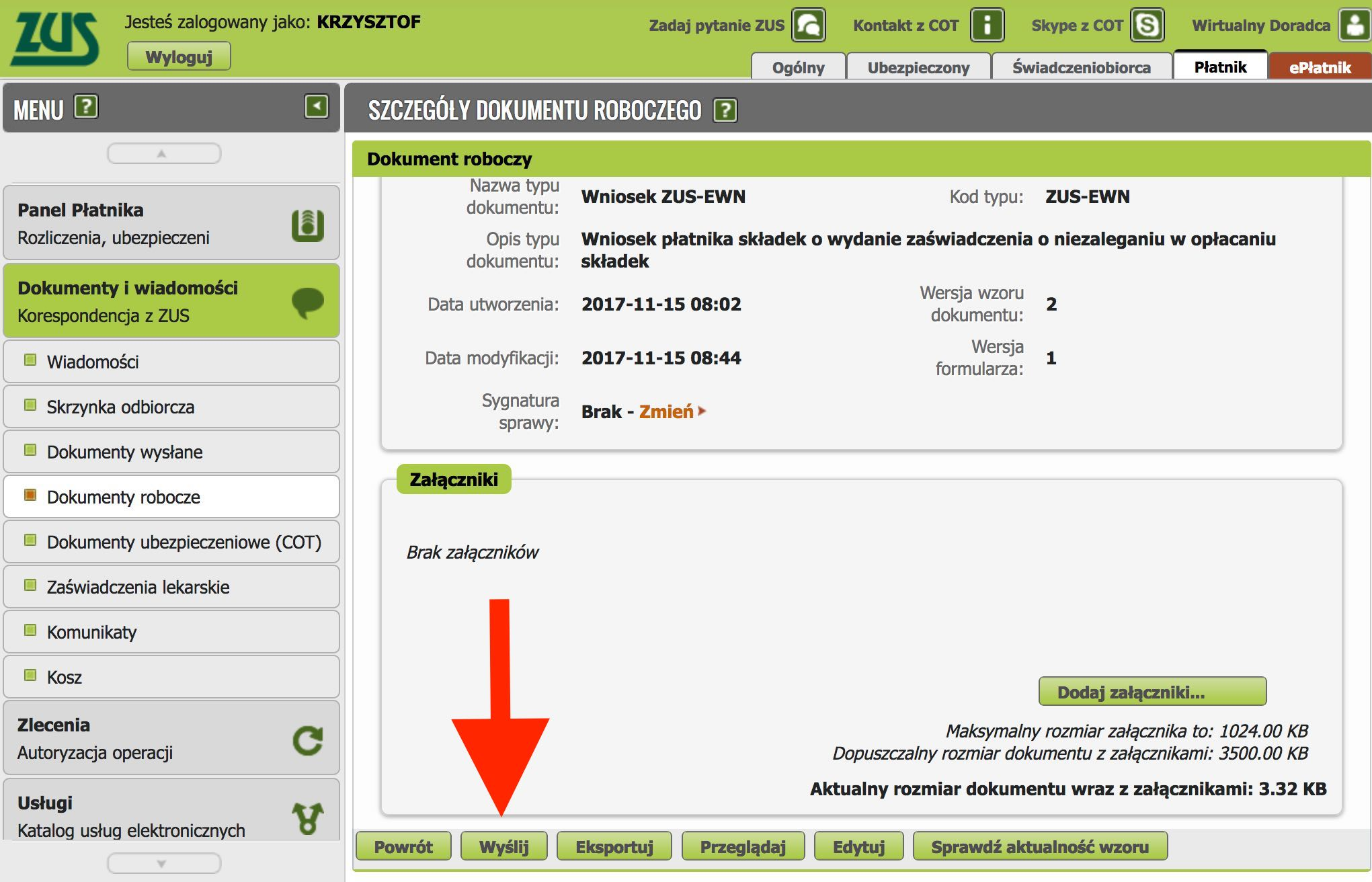Open the Panel Płatnika section

point(171,223)
